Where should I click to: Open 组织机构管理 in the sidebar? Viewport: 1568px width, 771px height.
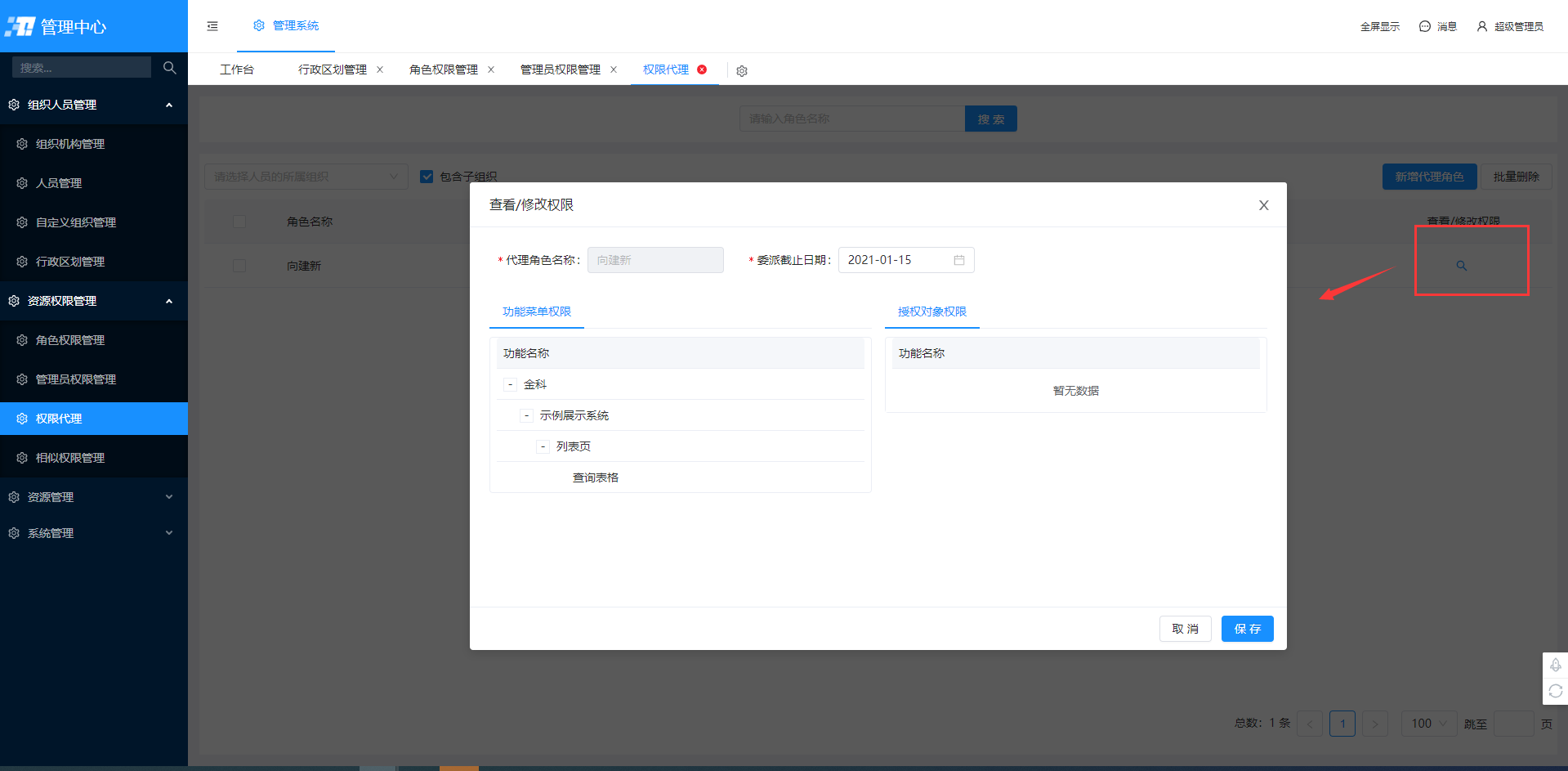(94, 144)
